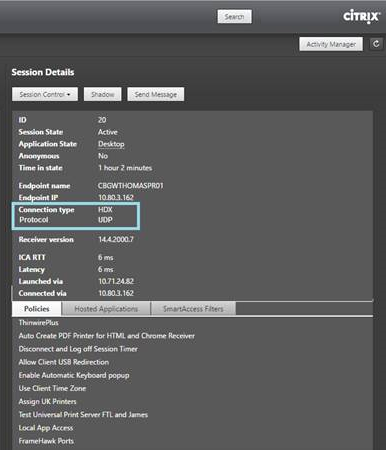Click the Send Message button
This screenshot has height=450, width=386.
(156, 94)
